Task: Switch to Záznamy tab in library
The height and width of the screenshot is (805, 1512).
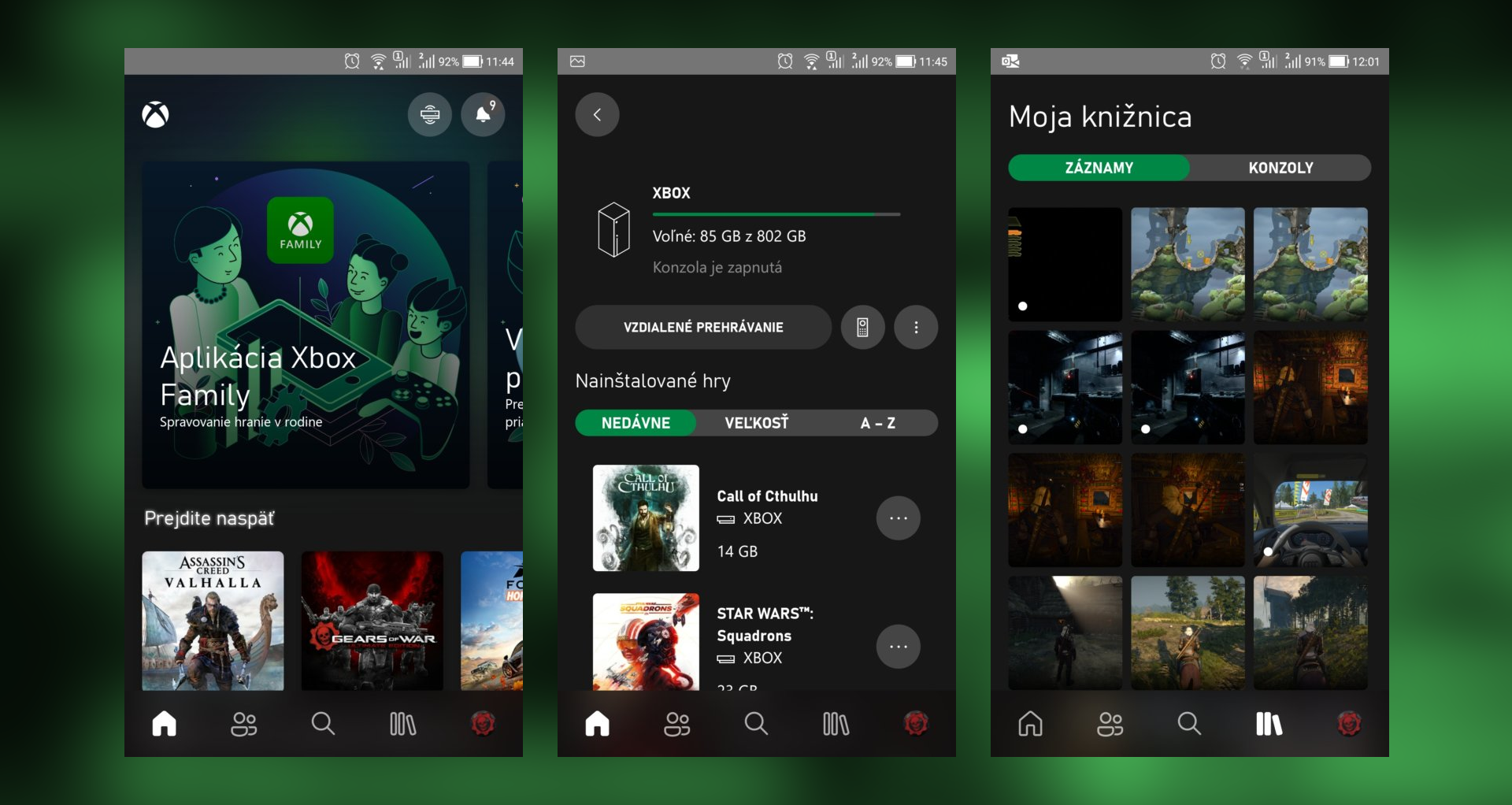Action: click(x=1099, y=168)
